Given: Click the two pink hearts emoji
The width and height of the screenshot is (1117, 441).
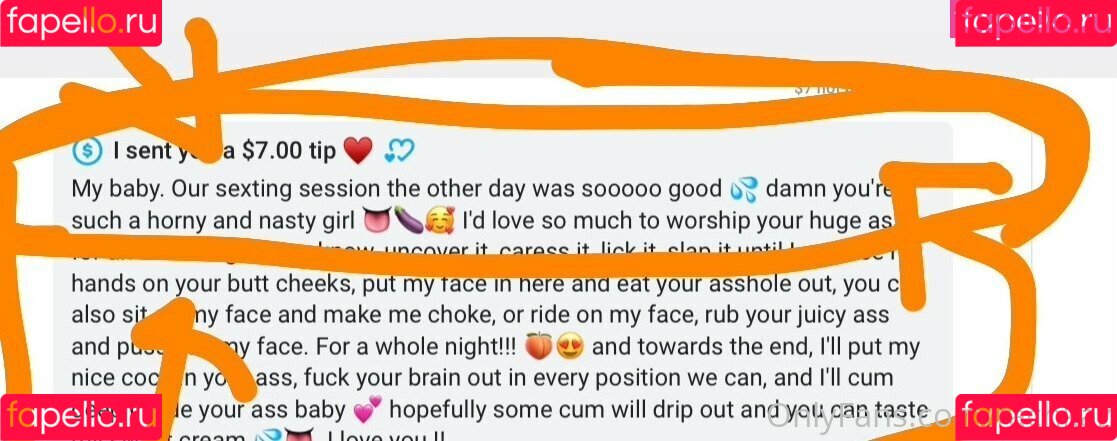Looking at the screenshot, I should click(x=368, y=411).
